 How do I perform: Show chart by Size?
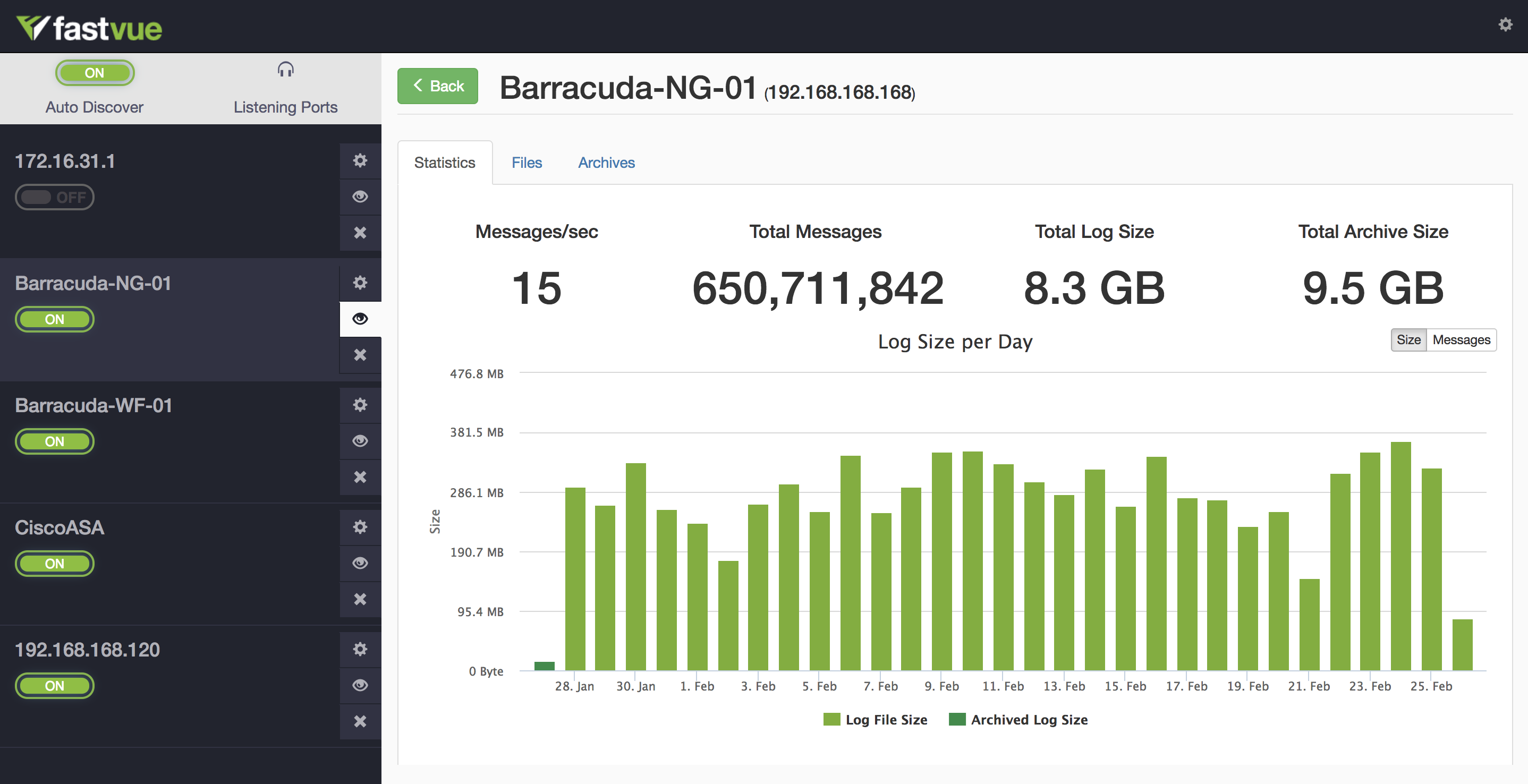pos(1408,340)
